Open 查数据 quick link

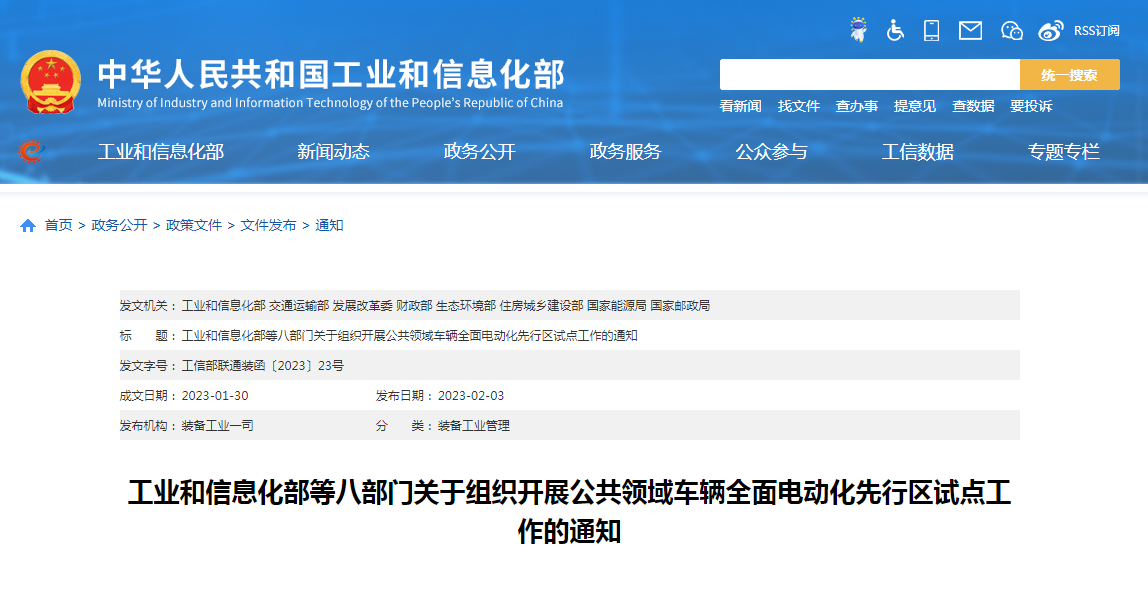973,106
